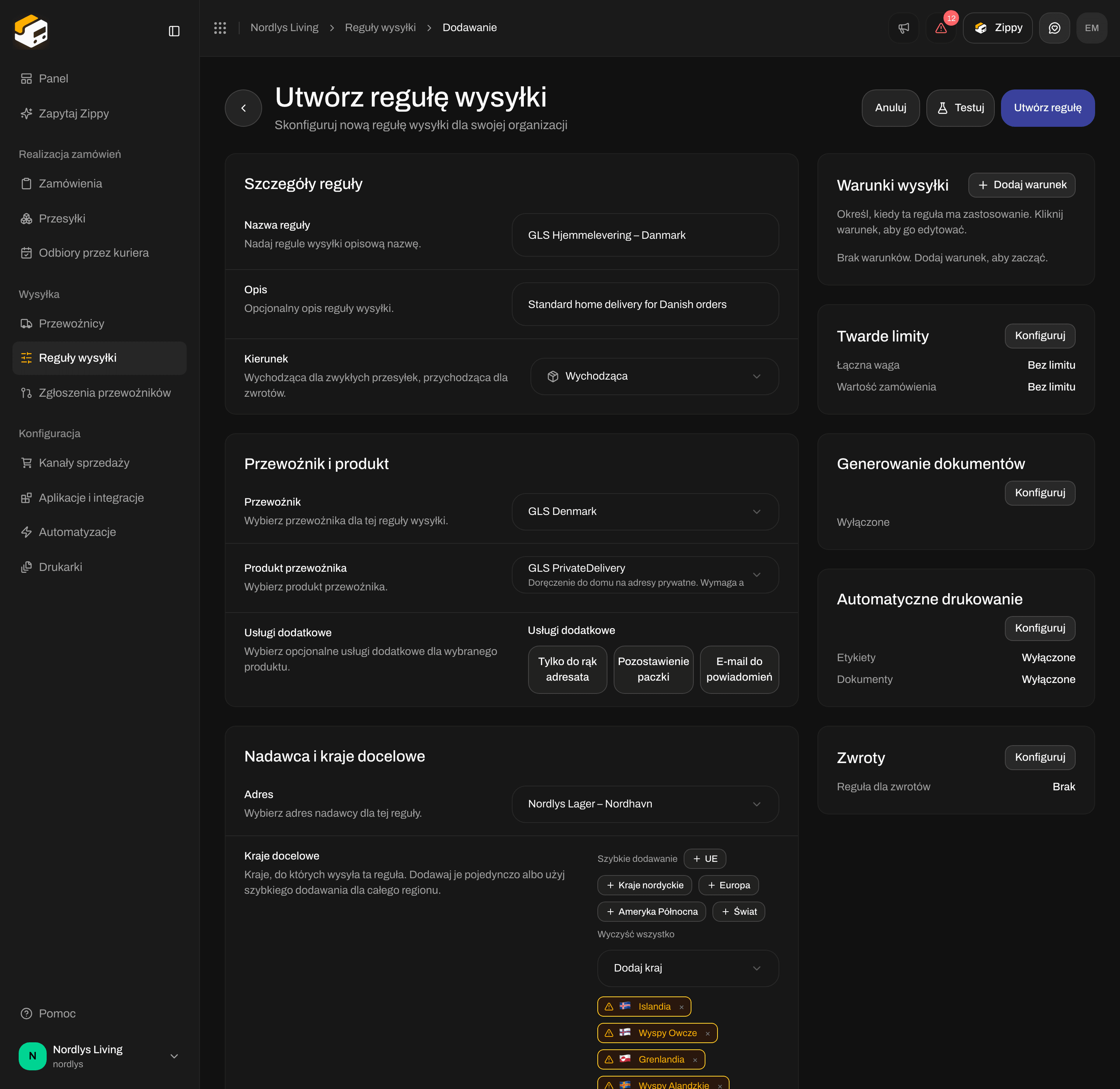Expand the Nordlys Living organization switcher
The width and height of the screenshot is (1120, 1089).
[100, 1056]
